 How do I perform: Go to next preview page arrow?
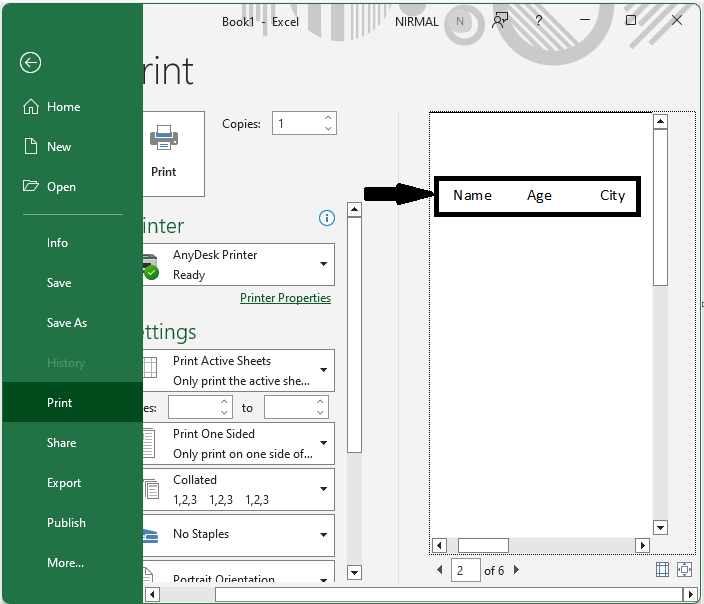516,570
